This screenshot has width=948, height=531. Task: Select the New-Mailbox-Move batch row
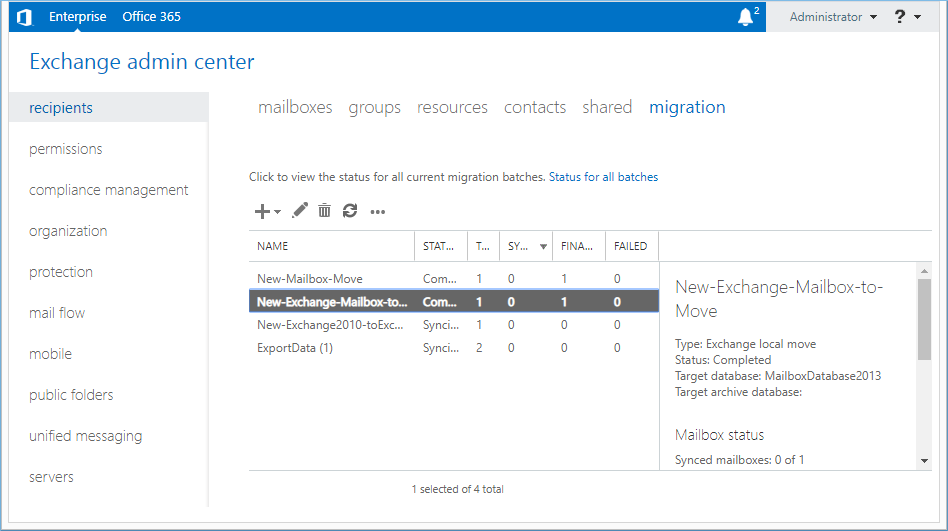(453, 279)
